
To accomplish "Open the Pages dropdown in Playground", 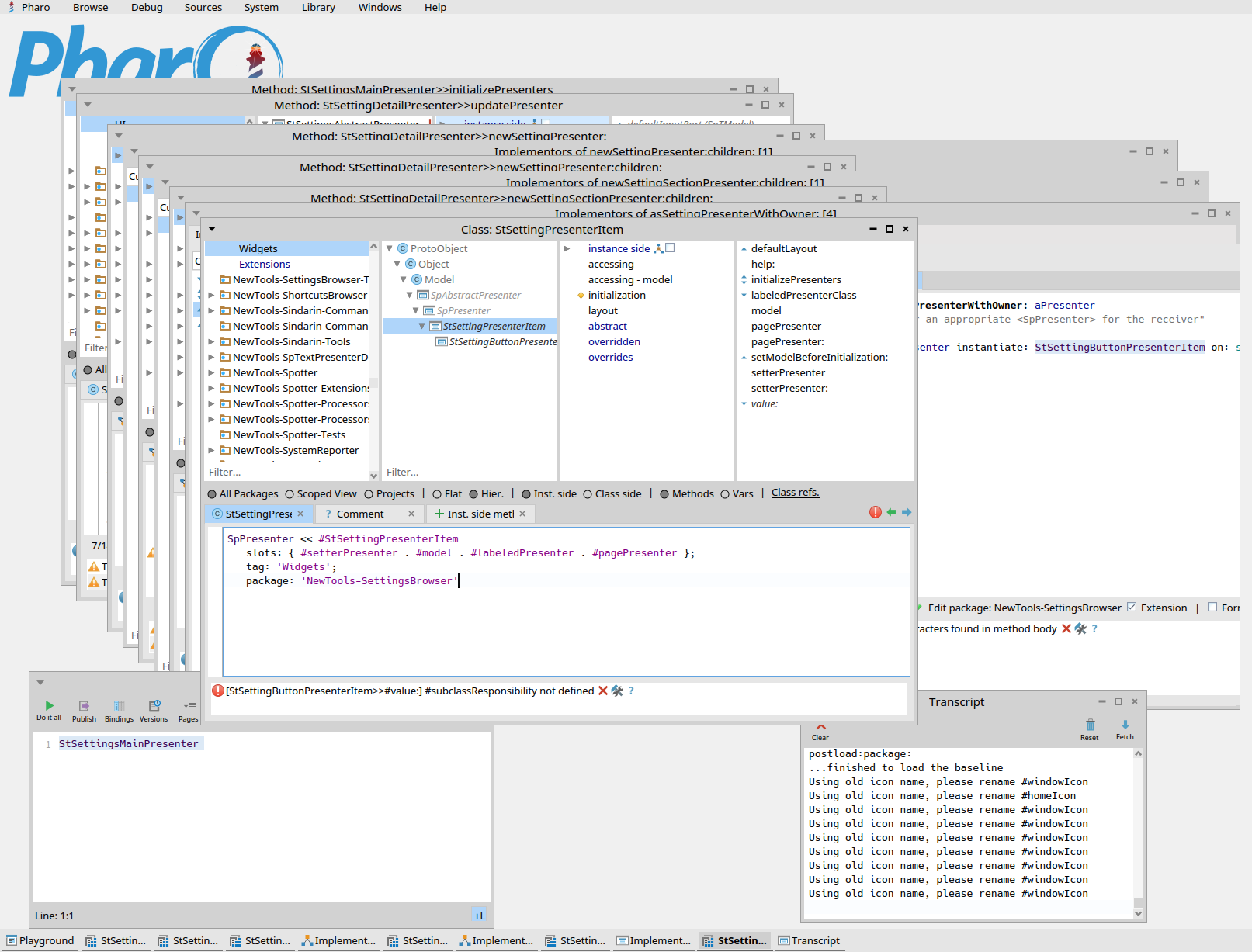I will pos(189,706).
